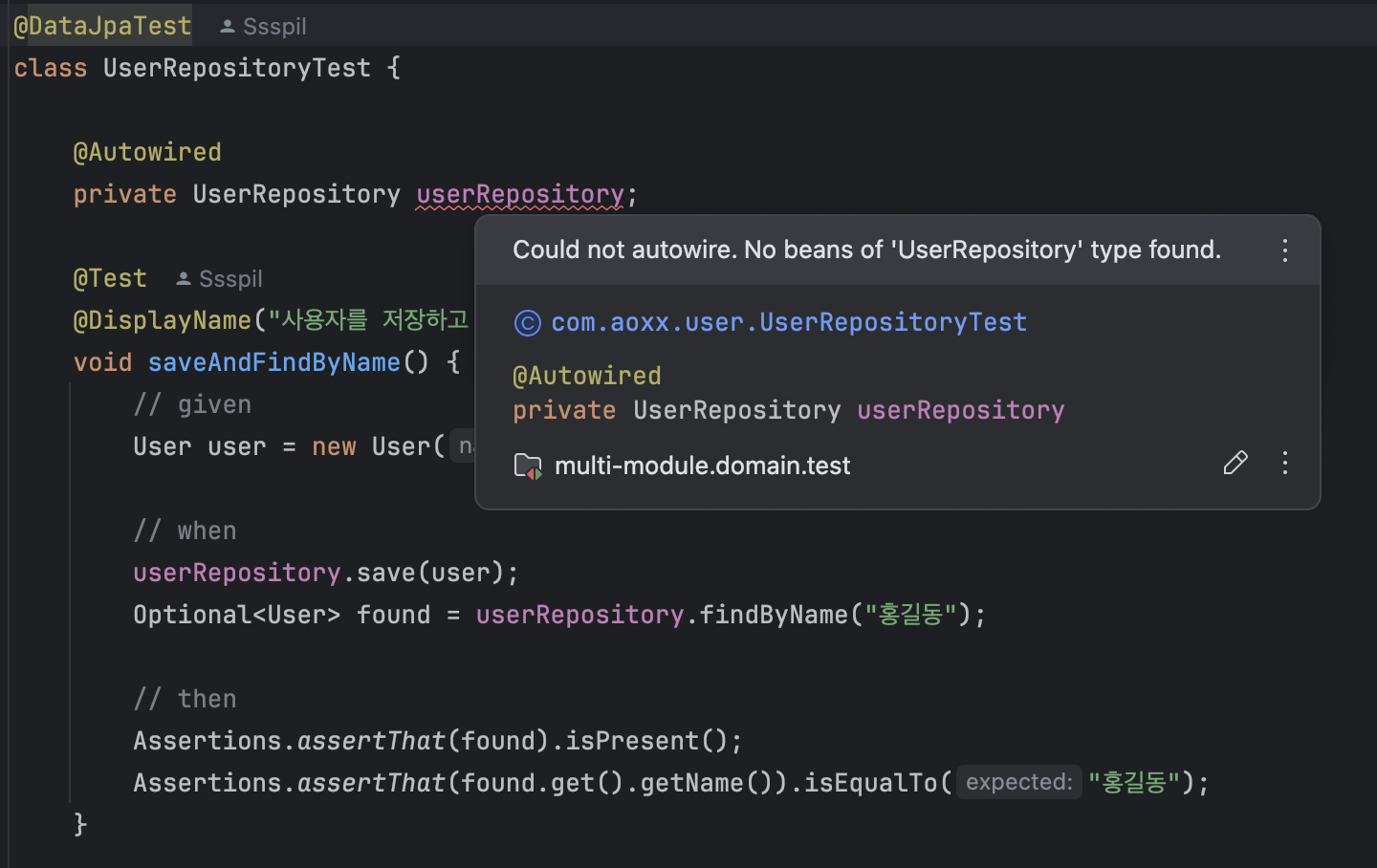Open the kebab menu in the autowire error header

(1284, 250)
